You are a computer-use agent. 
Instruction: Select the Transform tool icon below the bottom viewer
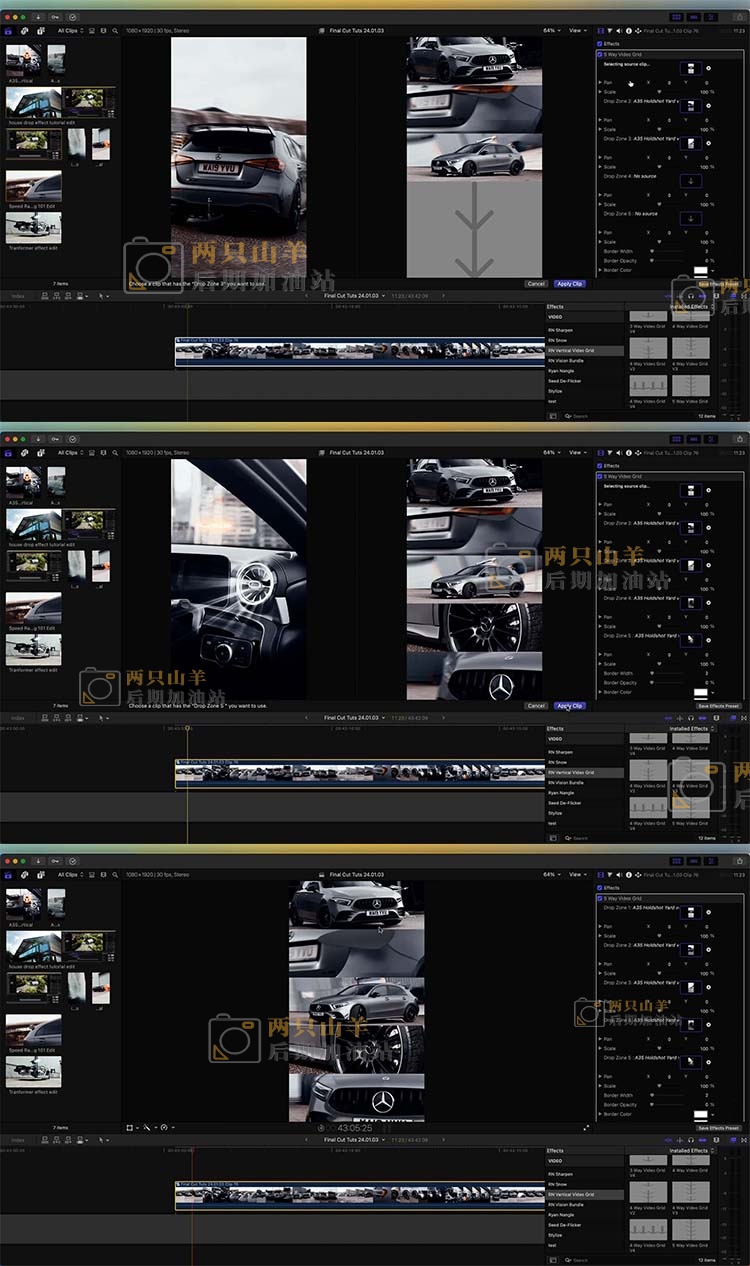click(130, 1127)
